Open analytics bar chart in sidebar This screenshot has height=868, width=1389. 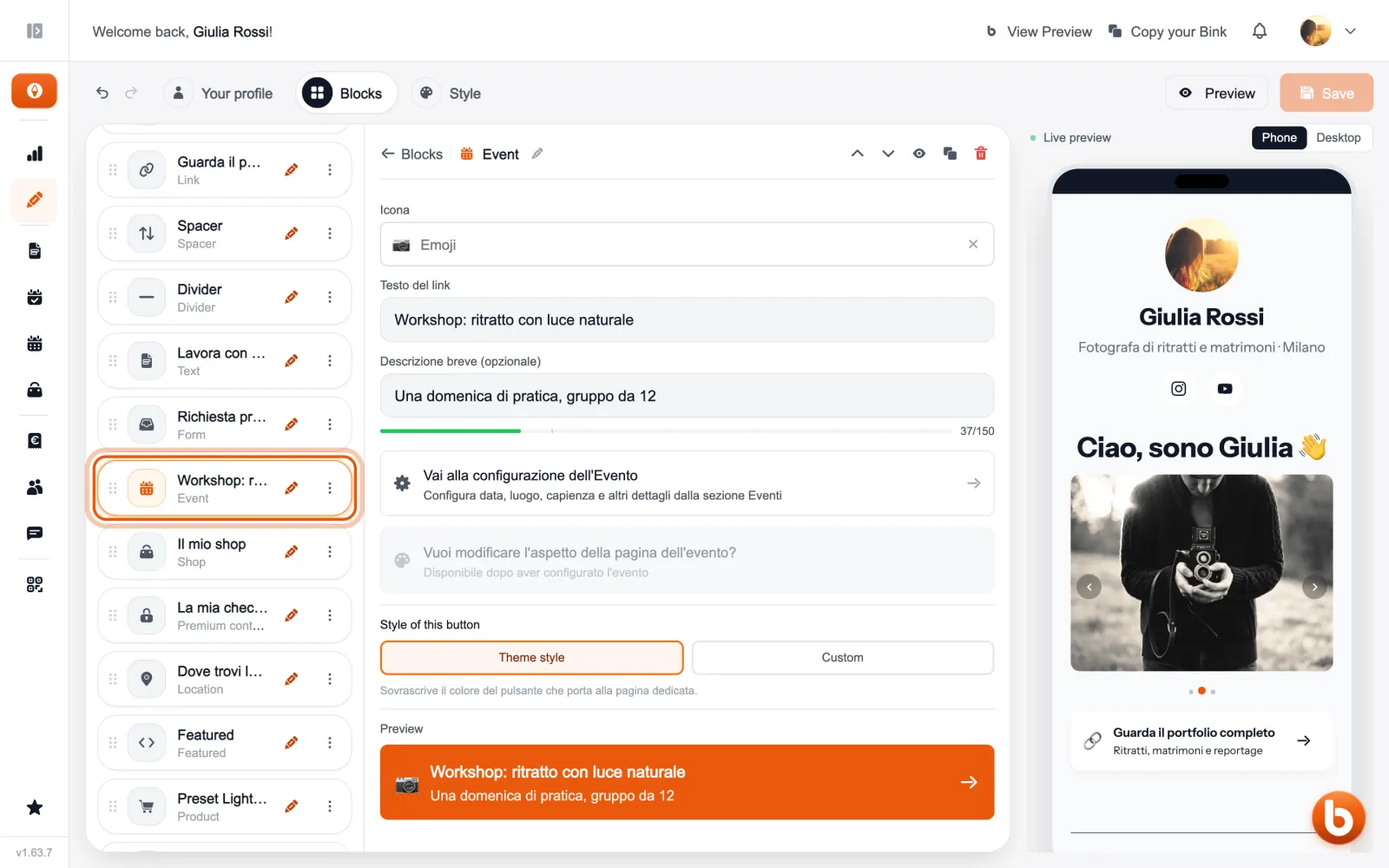coord(35,154)
